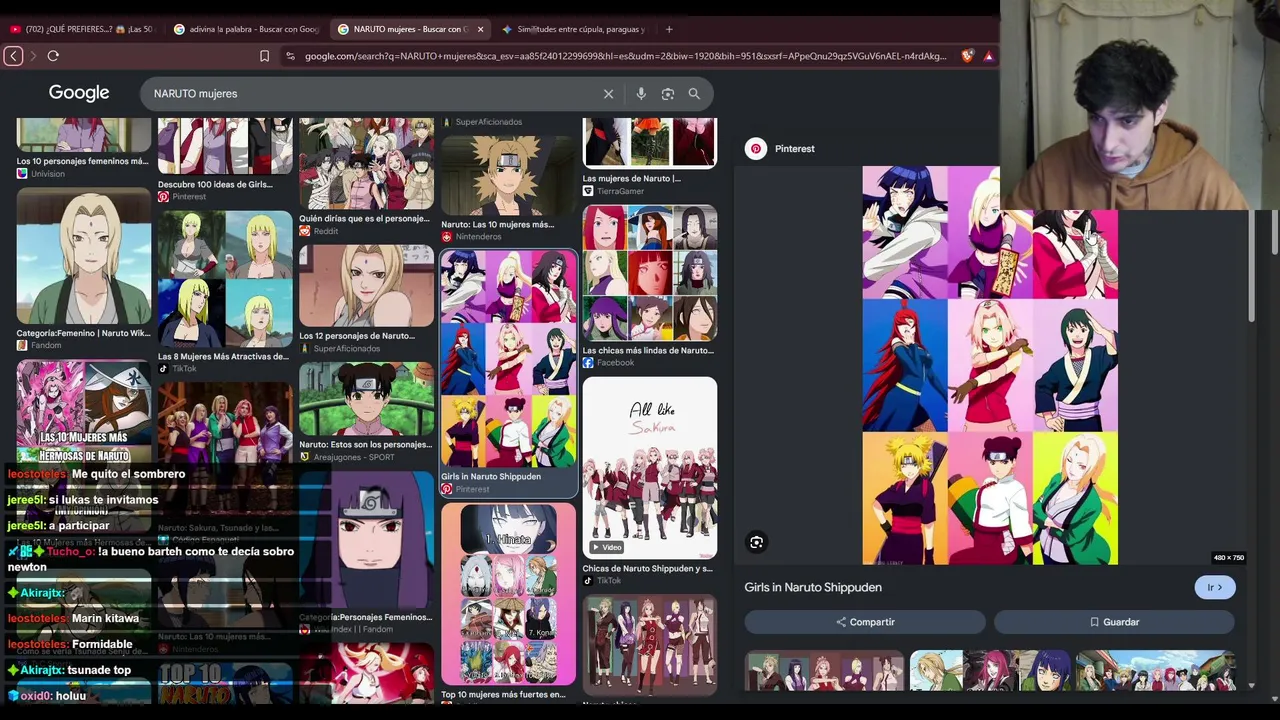Open the 'Quién dirías que es el personaje' Reddit thumbnail
This screenshot has width=1280, height=720.
pyautogui.click(x=366, y=164)
